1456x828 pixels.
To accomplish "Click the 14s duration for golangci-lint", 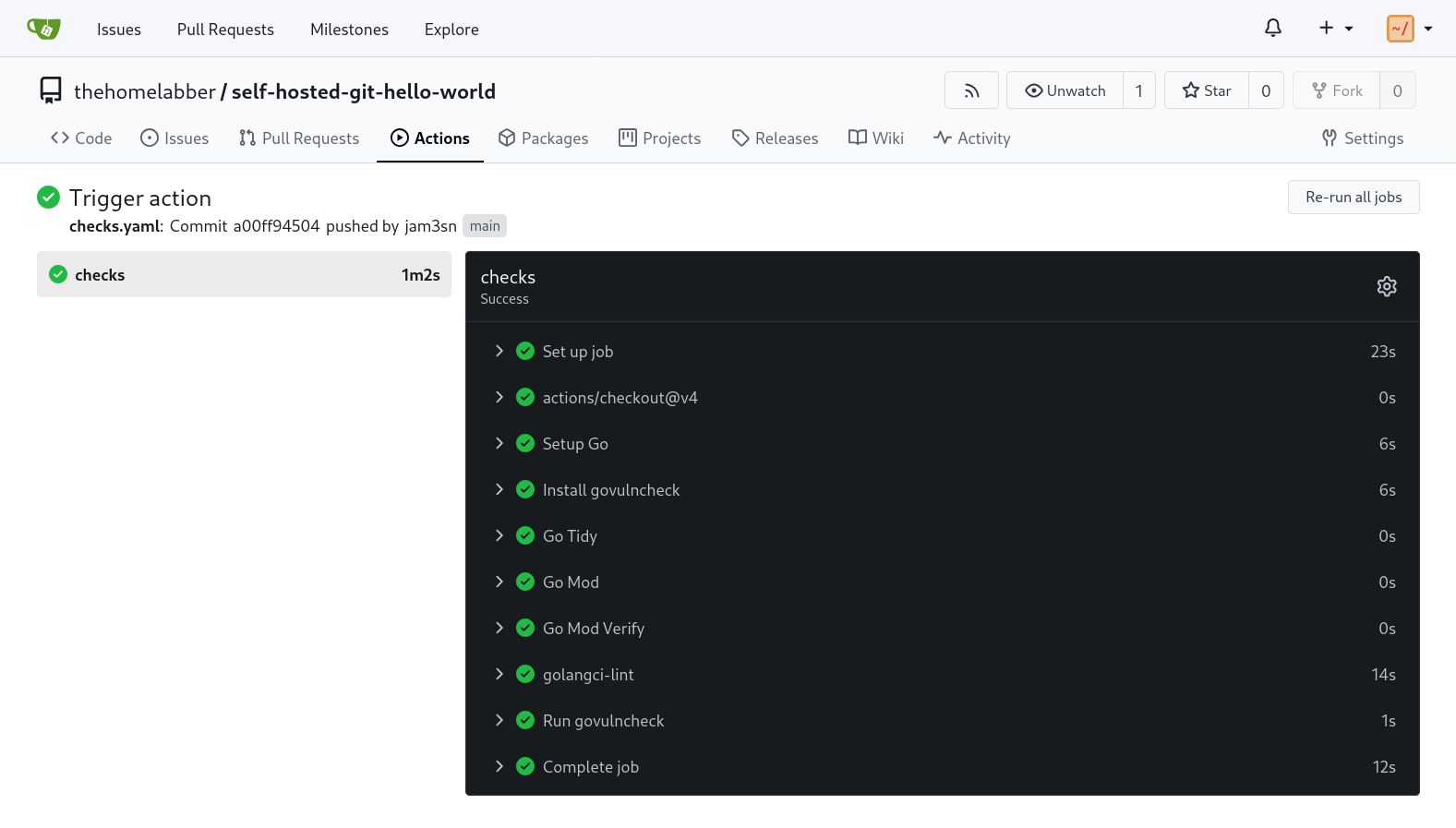I will click(x=1383, y=675).
